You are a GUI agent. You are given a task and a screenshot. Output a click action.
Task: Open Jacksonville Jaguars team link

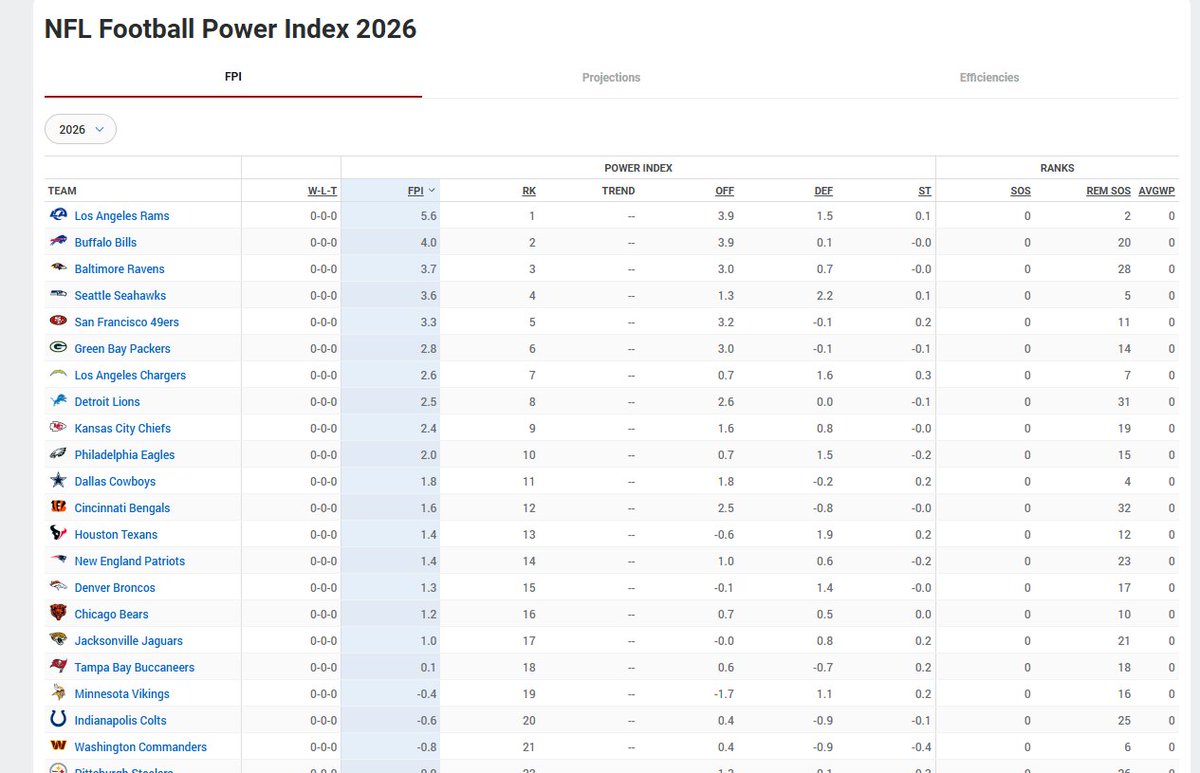point(129,641)
